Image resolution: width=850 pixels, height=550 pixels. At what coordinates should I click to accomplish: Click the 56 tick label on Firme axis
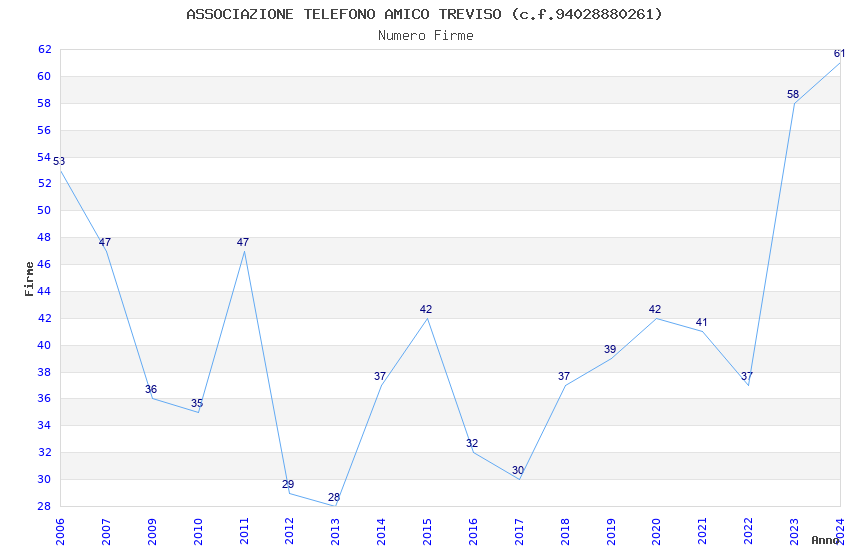(x=44, y=130)
